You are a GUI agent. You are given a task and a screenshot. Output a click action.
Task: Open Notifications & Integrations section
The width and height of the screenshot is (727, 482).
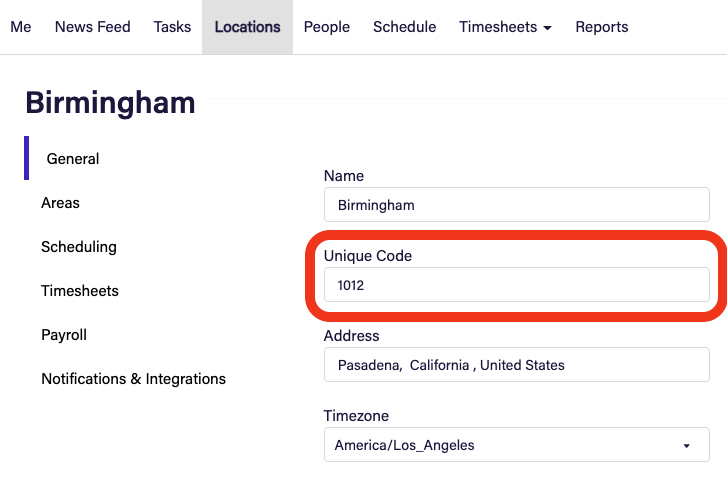[x=134, y=379]
